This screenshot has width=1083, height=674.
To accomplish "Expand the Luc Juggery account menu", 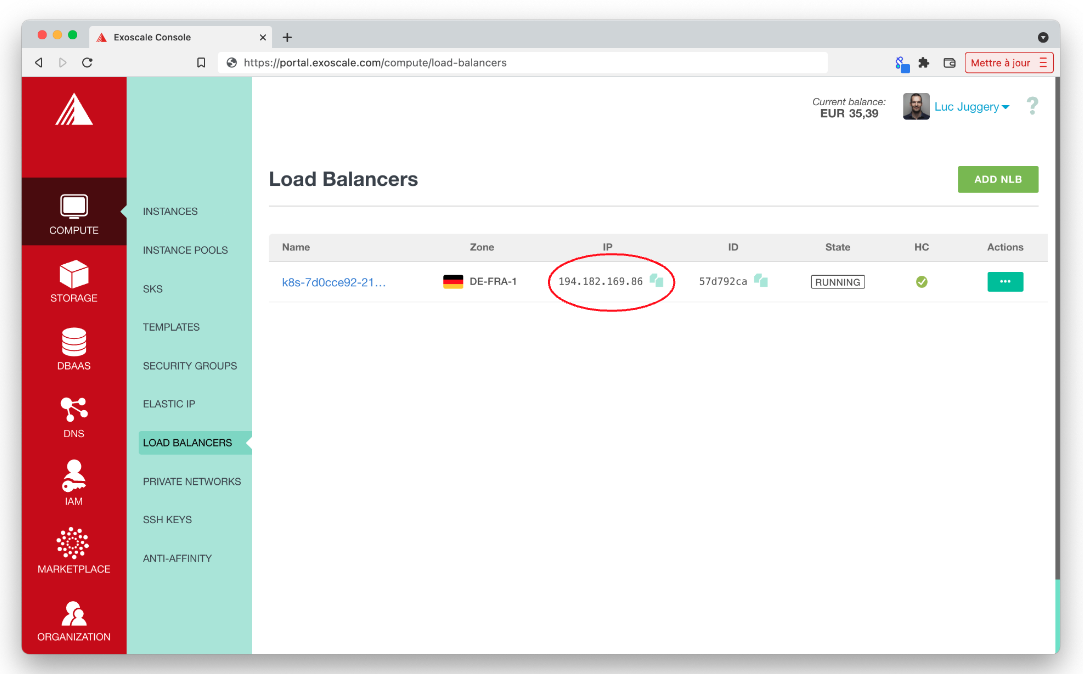I will click(x=972, y=106).
